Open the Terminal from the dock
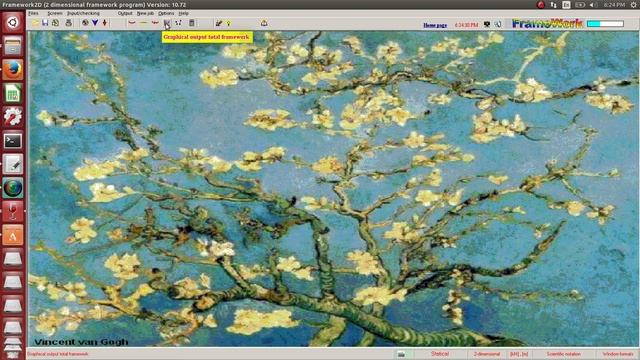The width and height of the screenshot is (640, 360). [13, 140]
